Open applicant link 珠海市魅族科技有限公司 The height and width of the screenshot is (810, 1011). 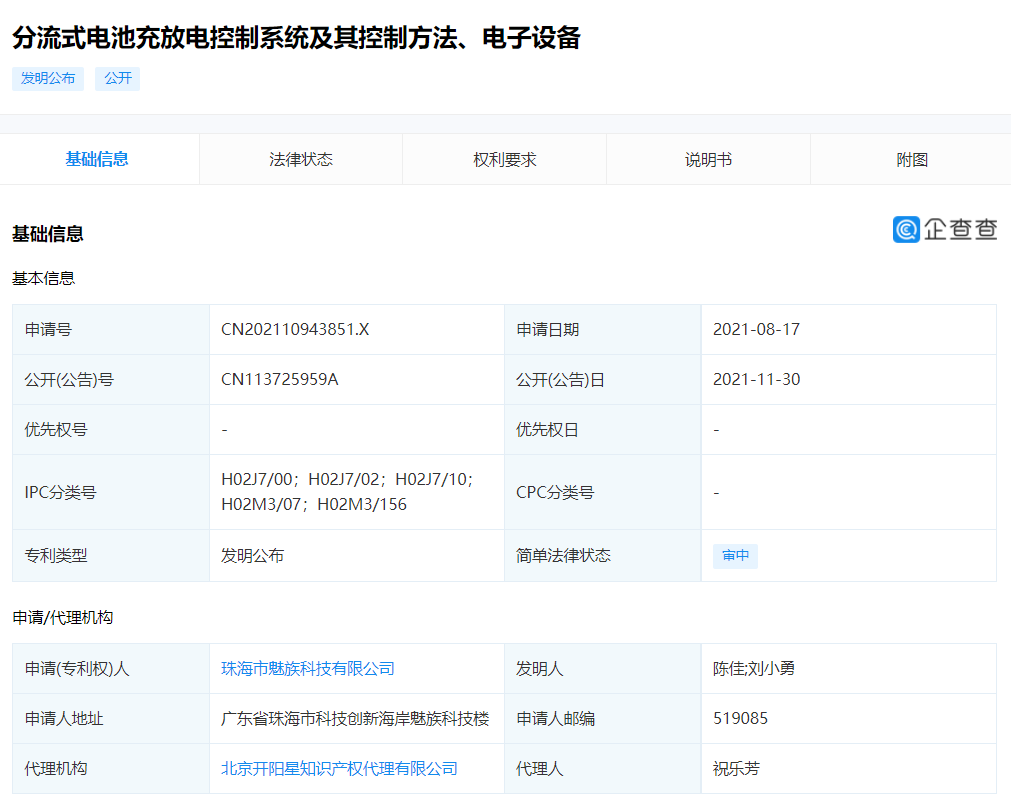coord(308,669)
